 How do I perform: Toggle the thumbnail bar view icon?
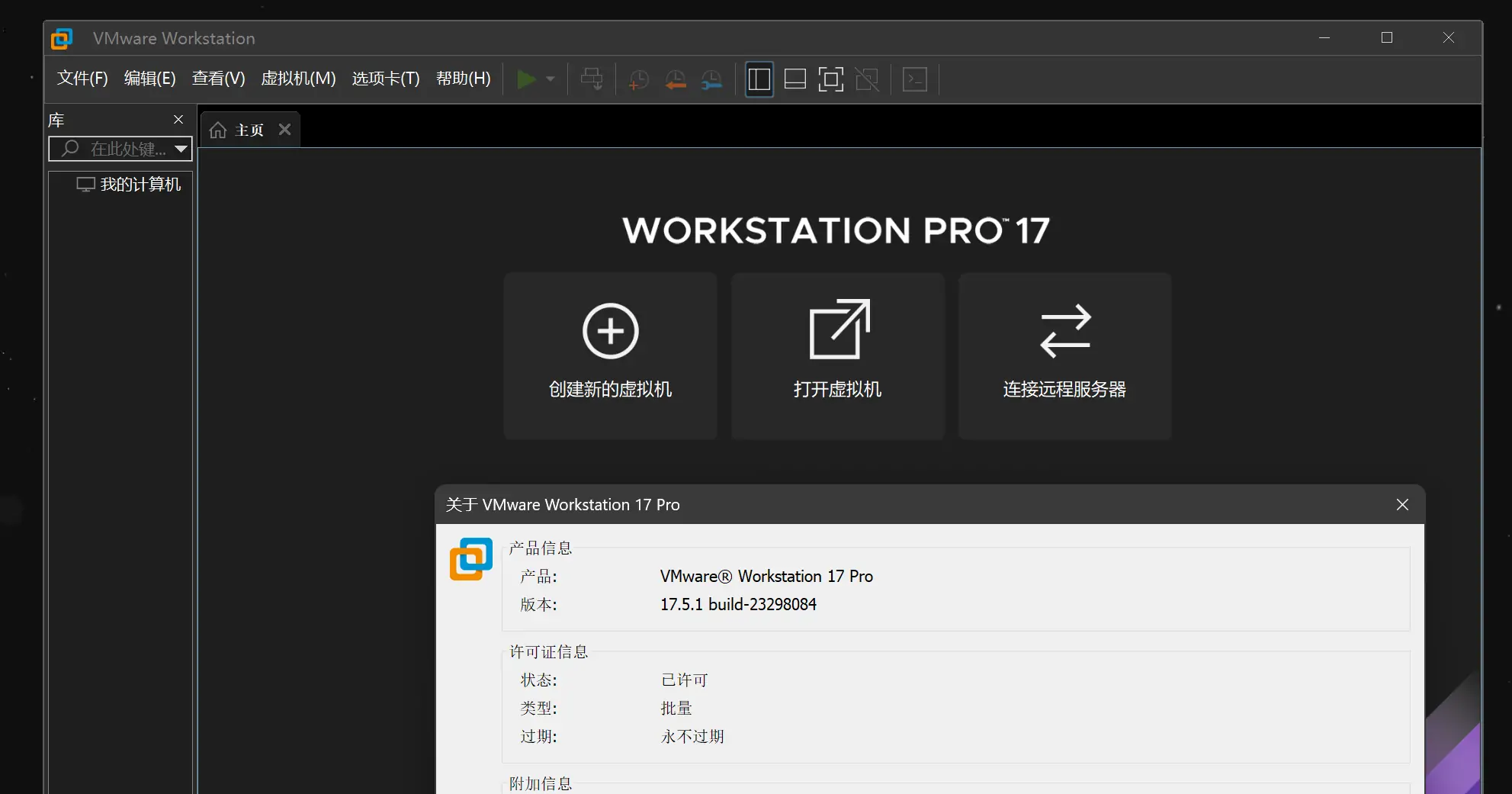[795, 79]
